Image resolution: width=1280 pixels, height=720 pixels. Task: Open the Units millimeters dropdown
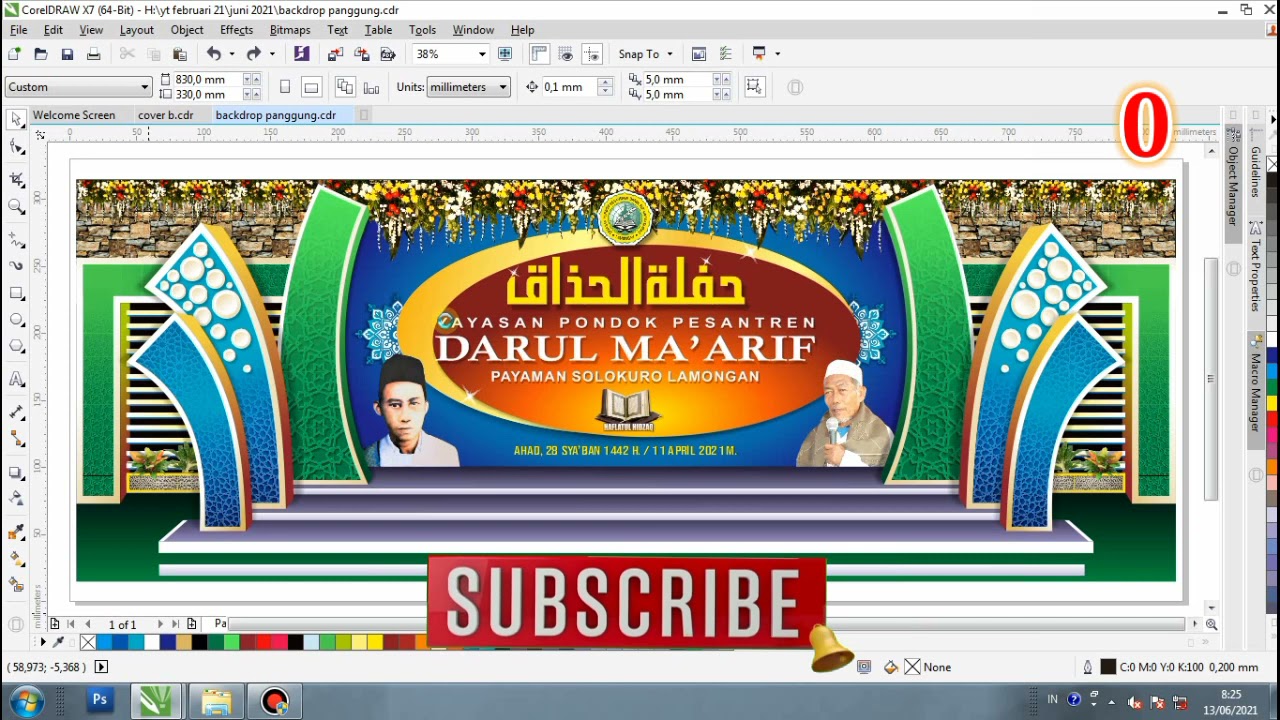point(503,87)
